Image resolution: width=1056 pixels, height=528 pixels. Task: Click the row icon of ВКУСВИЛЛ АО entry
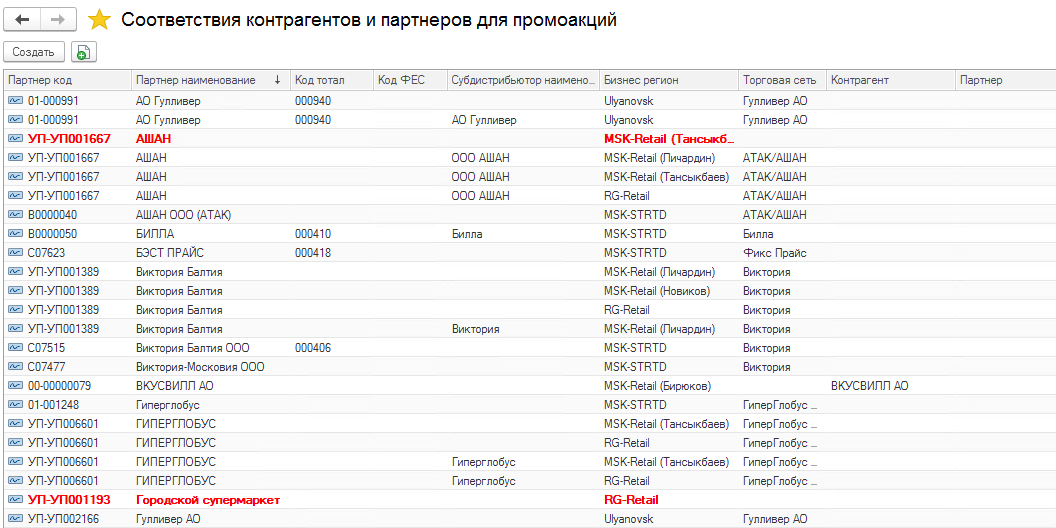point(15,386)
